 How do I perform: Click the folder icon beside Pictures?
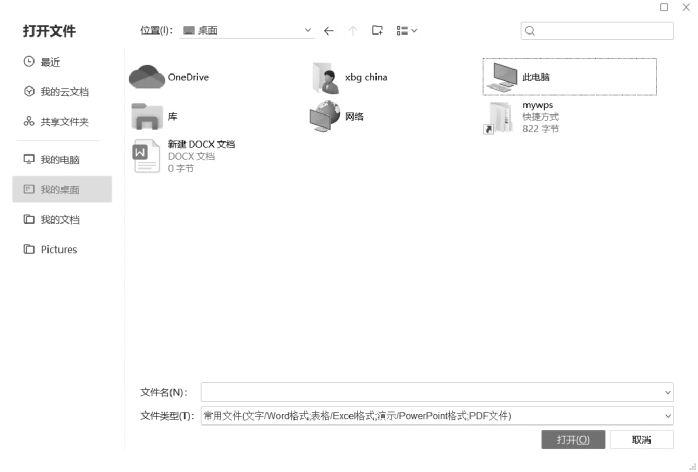29,249
